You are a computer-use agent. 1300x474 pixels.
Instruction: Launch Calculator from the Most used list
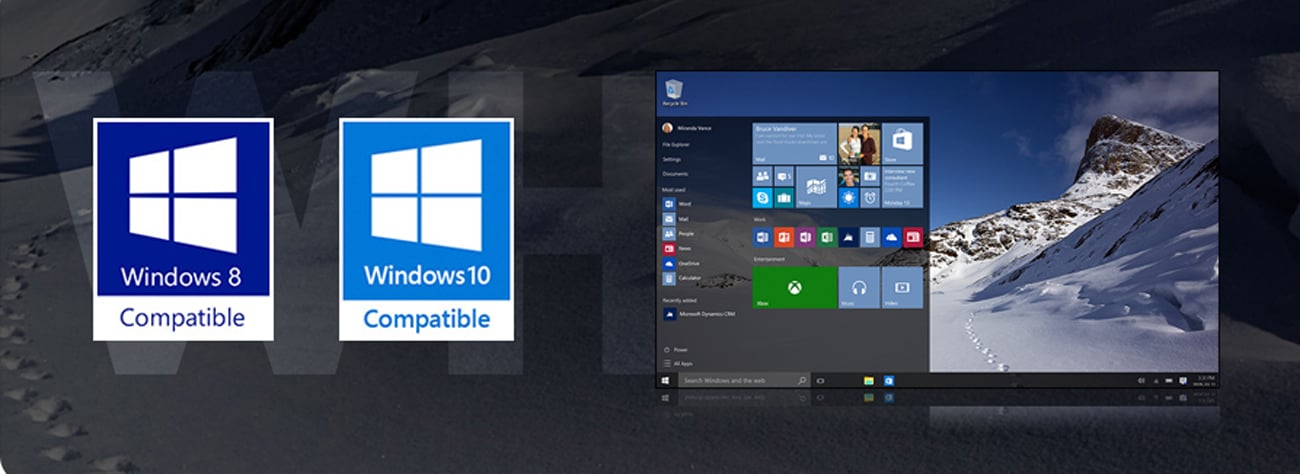tap(681, 278)
